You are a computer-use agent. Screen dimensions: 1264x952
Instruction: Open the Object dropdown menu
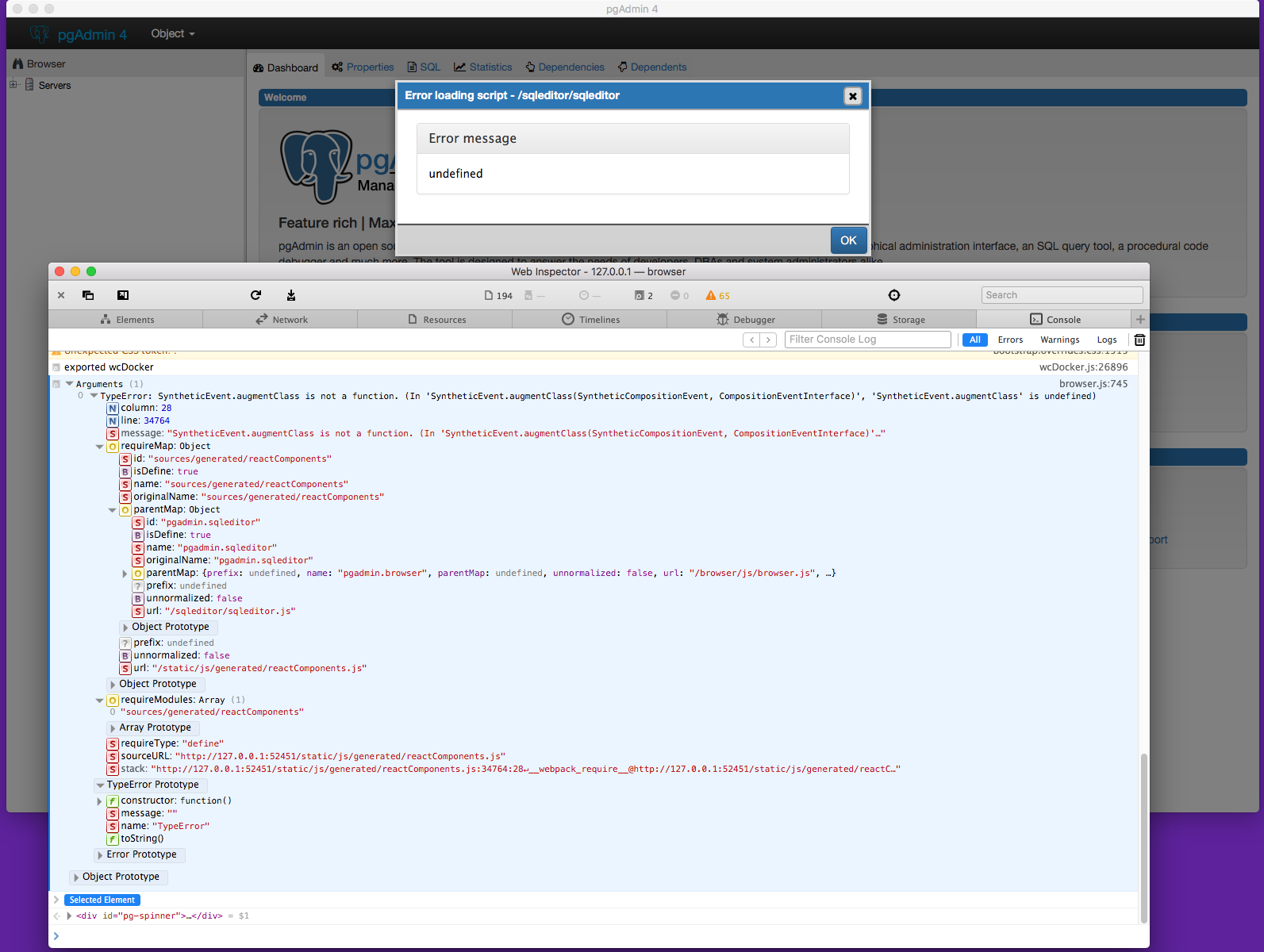point(172,33)
